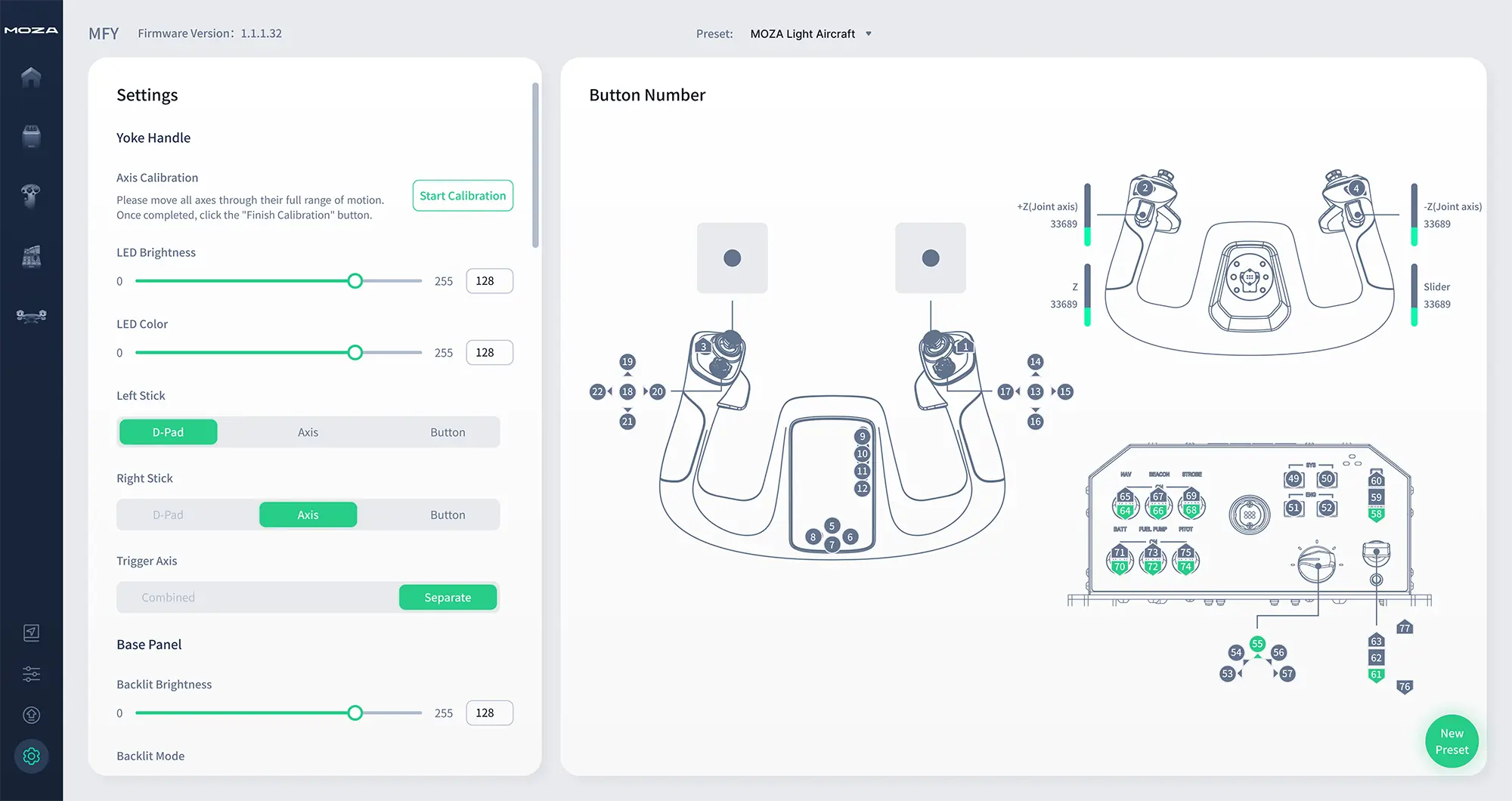Select the flight stick device icon

31,196
